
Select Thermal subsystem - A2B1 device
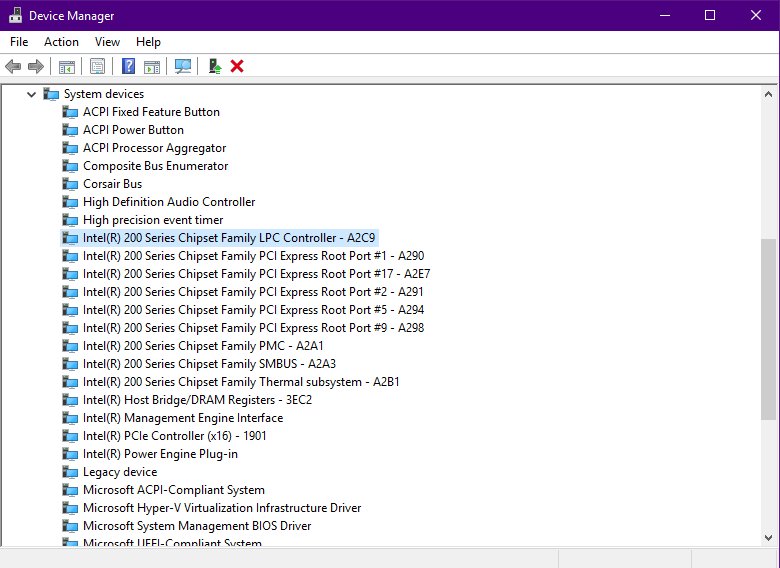[x=241, y=382]
